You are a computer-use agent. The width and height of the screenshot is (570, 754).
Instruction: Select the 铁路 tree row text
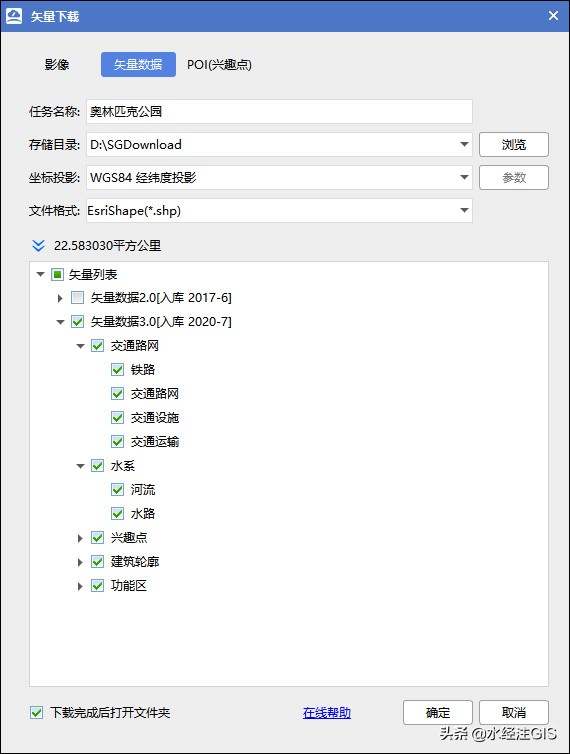coord(143,370)
